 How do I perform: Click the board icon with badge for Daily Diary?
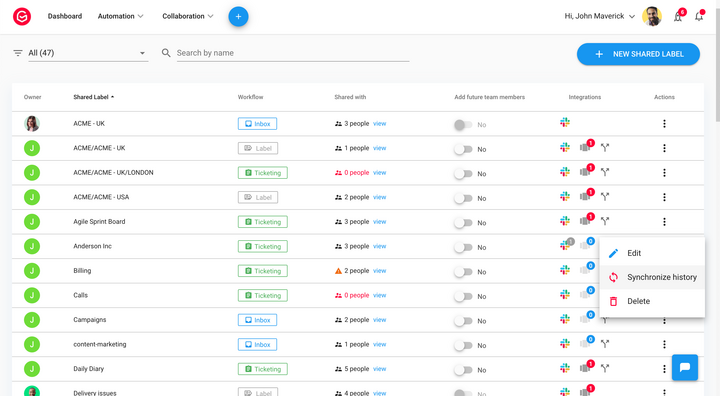tap(585, 368)
